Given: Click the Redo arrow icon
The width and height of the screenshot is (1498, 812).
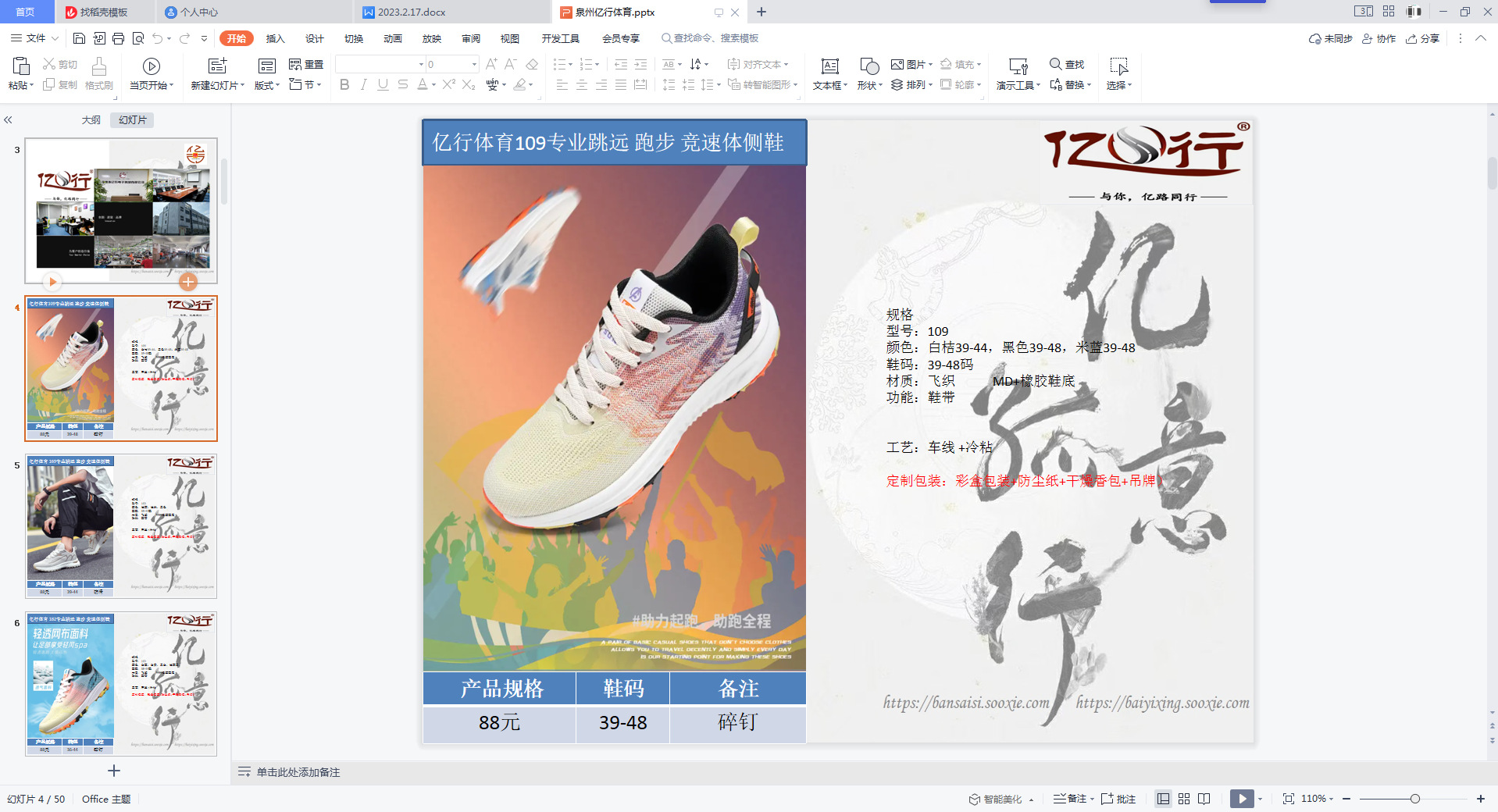Looking at the screenshot, I should [x=184, y=38].
